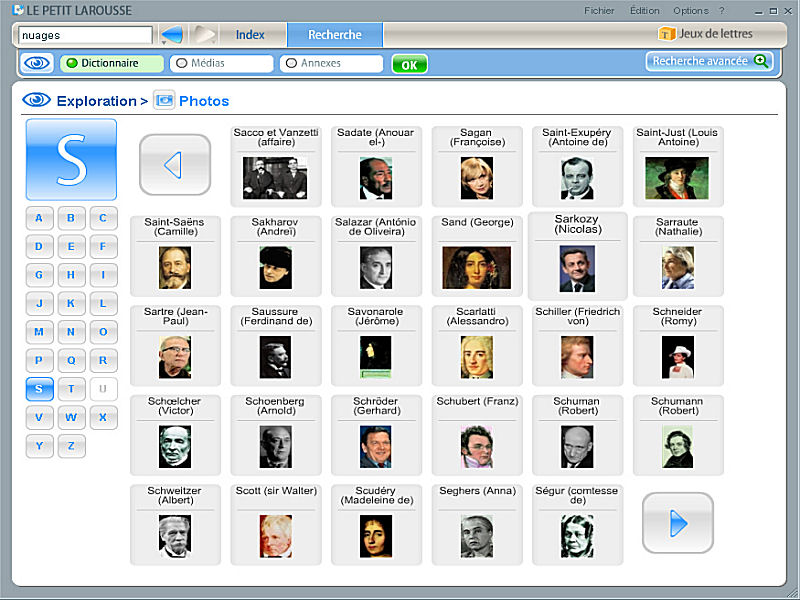
Task: Select letter G in alphabet grid
Action: tap(39, 275)
